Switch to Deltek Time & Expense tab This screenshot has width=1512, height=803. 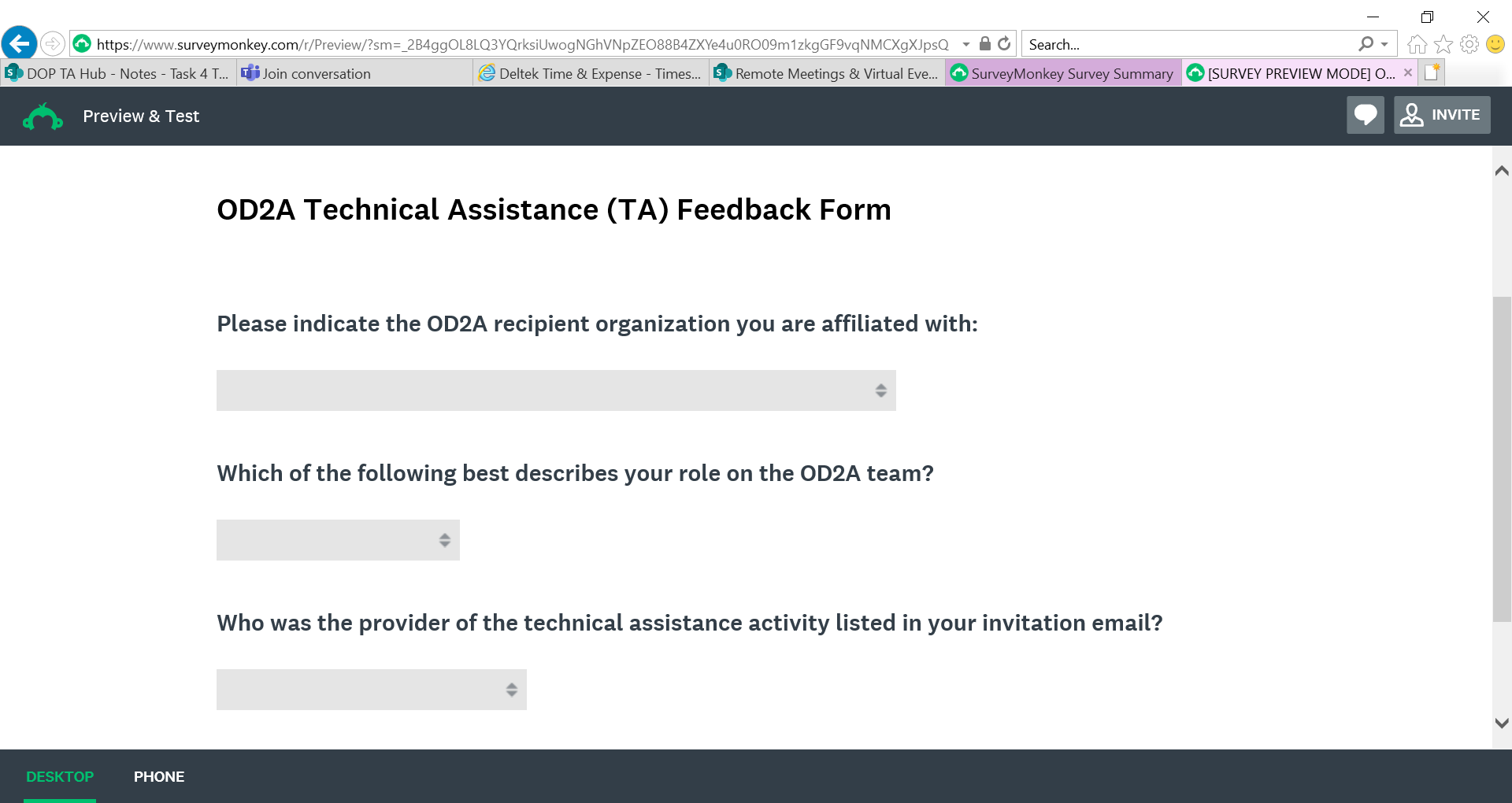coord(591,73)
